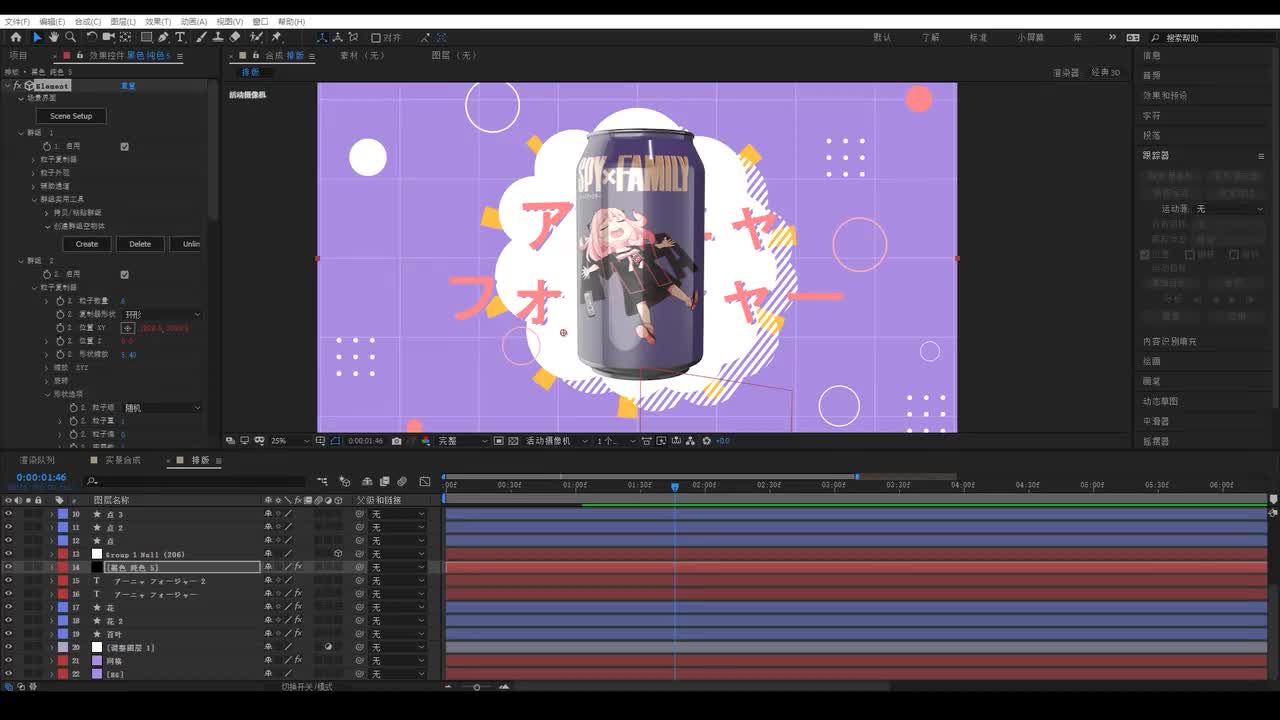Open the 完整 resolution dropdown

coord(463,441)
